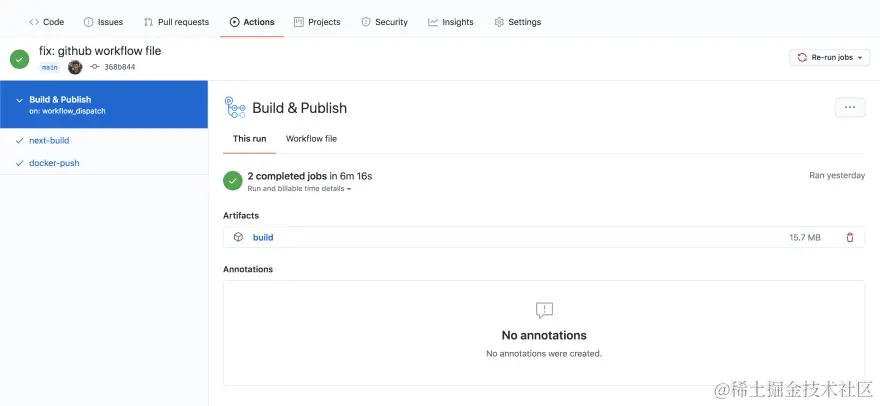Click the No annotations were created message
880x406 pixels.
[x=544, y=354]
